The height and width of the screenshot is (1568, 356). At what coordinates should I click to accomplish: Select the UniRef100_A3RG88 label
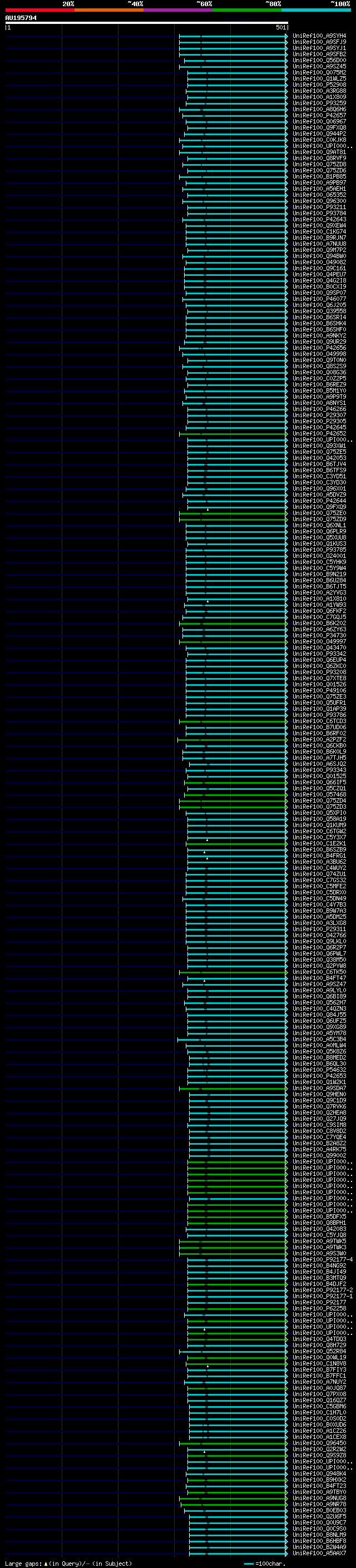[319, 91]
